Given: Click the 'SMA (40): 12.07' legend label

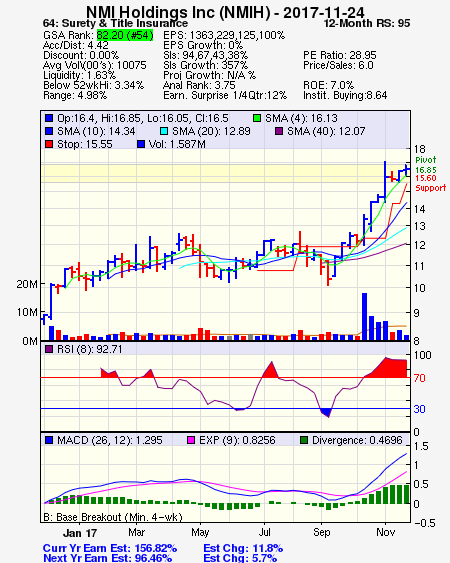Looking at the screenshot, I should (326, 131).
